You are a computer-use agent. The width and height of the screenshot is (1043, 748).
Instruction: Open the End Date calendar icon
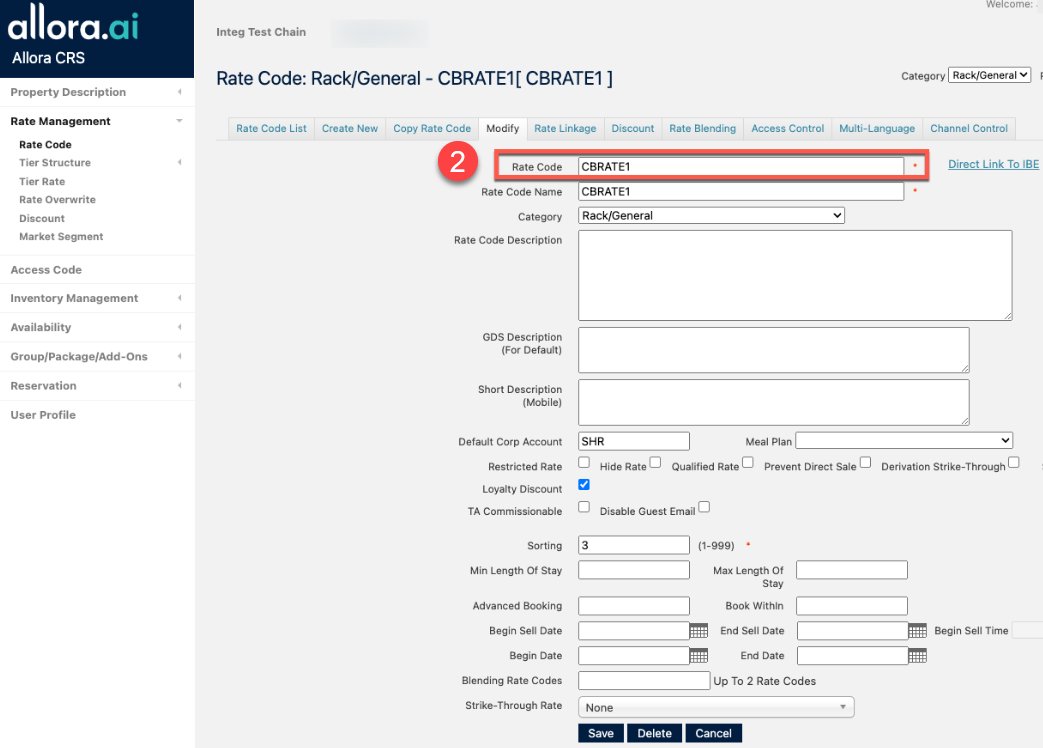[917, 656]
